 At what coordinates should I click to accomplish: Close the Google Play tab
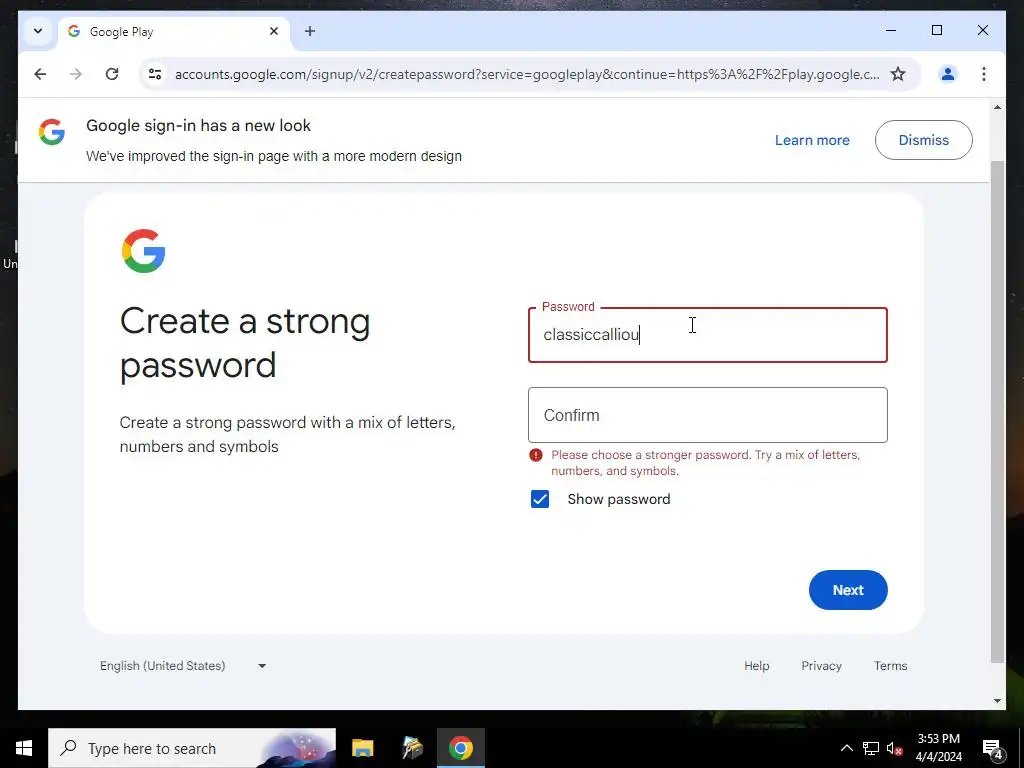pyautogui.click(x=274, y=31)
